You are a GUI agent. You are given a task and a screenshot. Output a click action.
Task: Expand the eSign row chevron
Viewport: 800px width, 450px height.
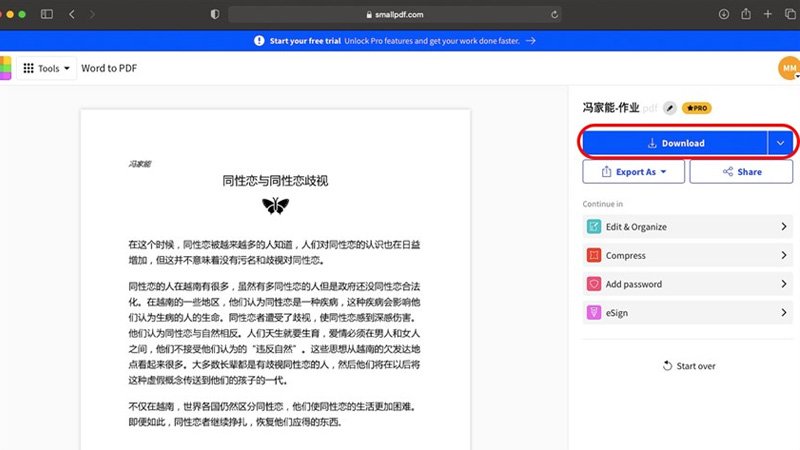point(784,312)
